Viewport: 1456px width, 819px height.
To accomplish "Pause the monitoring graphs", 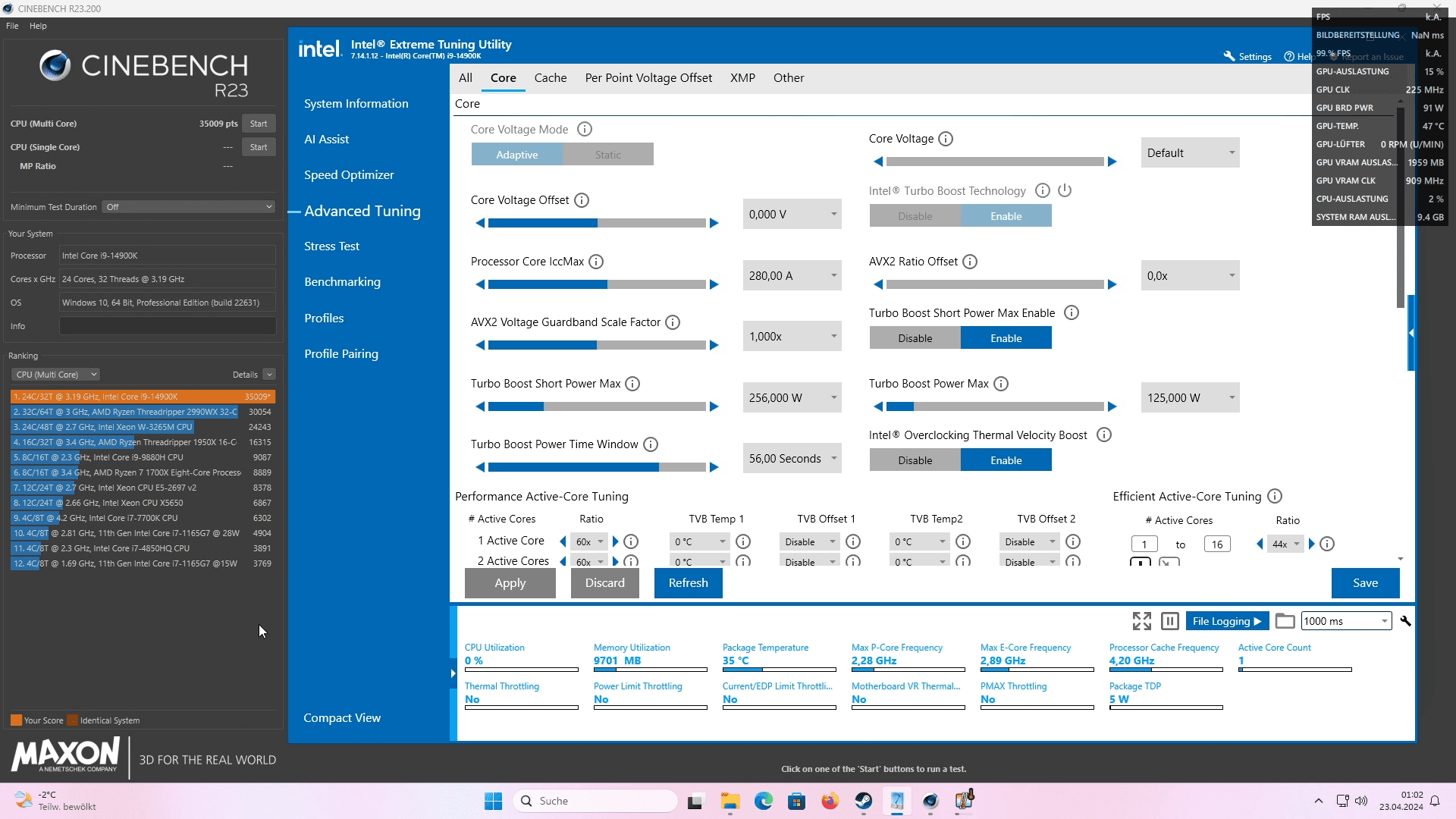I will click(x=1170, y=621).
